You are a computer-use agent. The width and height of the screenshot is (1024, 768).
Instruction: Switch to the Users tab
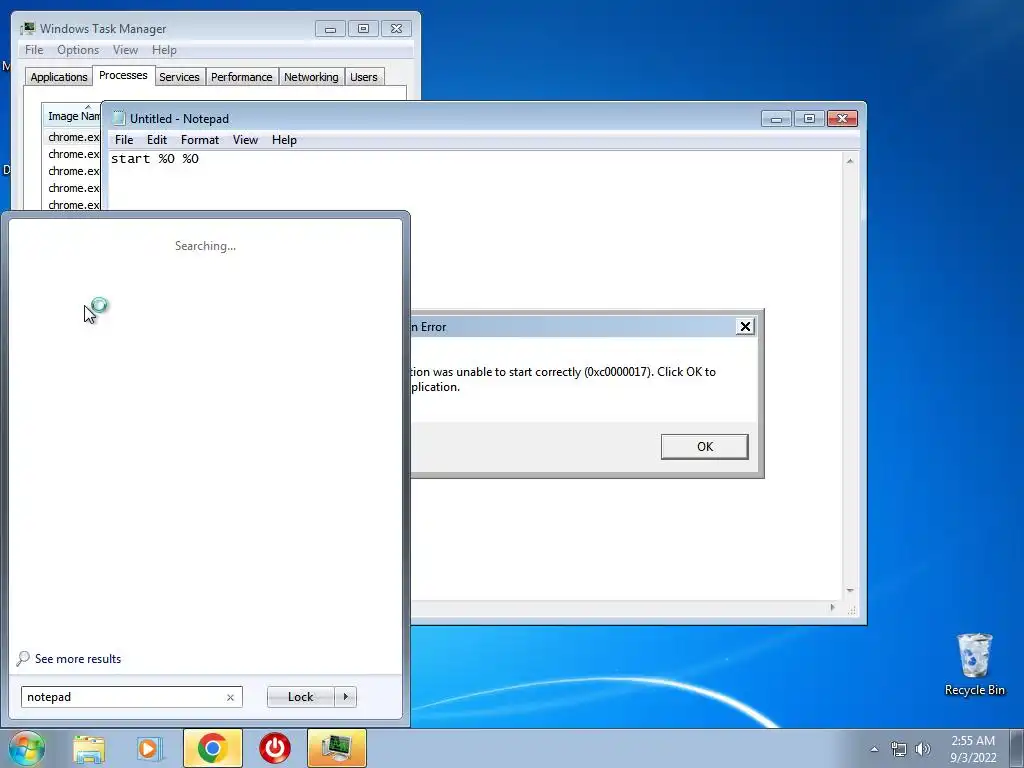[364, 77]
